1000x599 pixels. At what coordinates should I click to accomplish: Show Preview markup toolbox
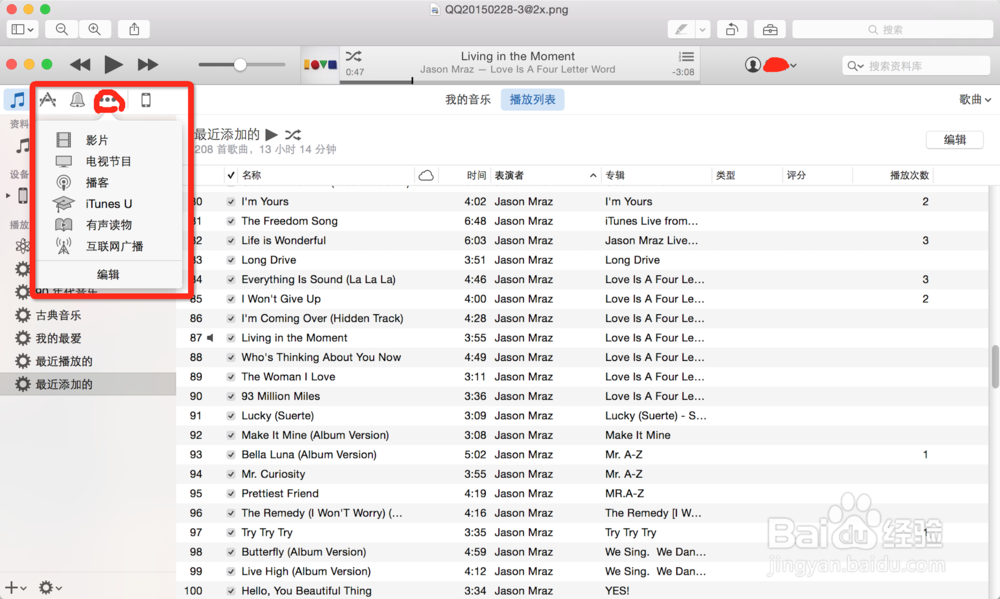[770, 29]
